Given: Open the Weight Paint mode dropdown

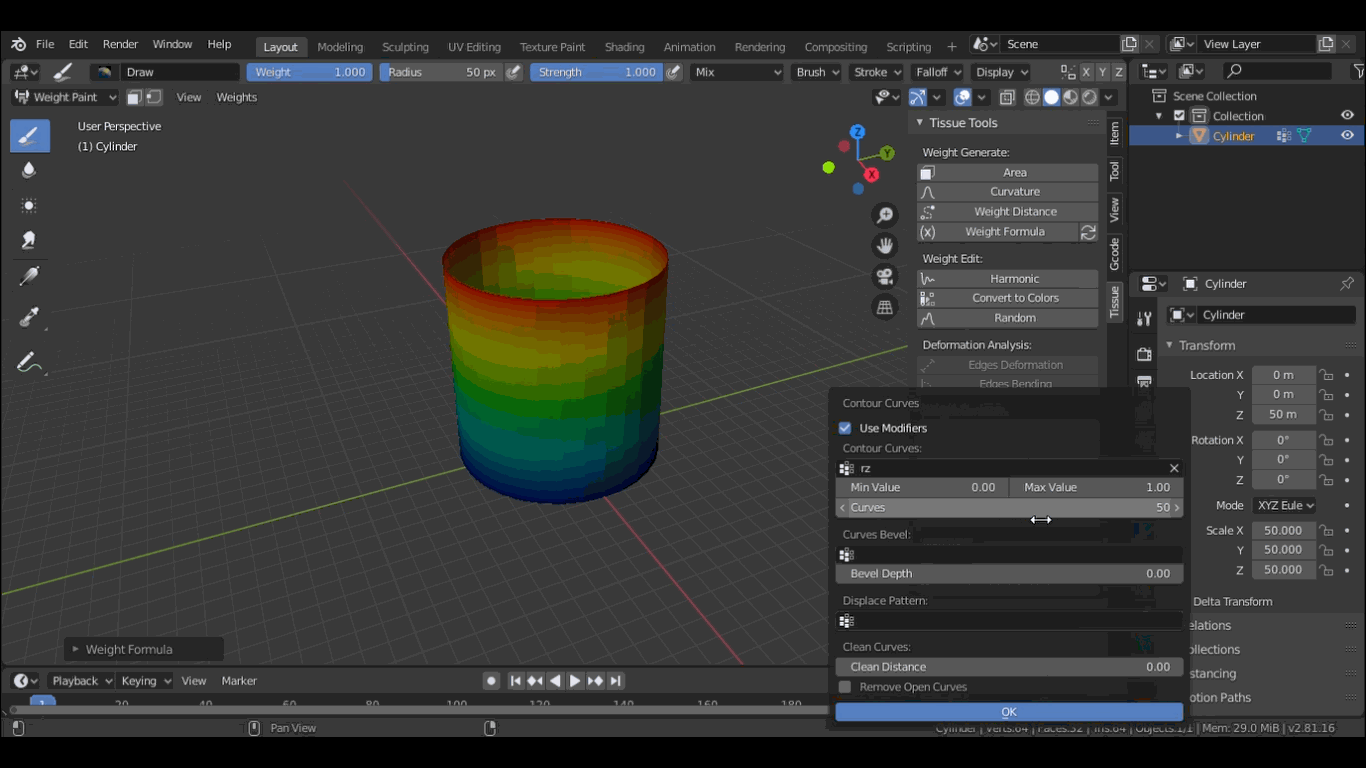Looking at the screenshot, I should (65, 97).
